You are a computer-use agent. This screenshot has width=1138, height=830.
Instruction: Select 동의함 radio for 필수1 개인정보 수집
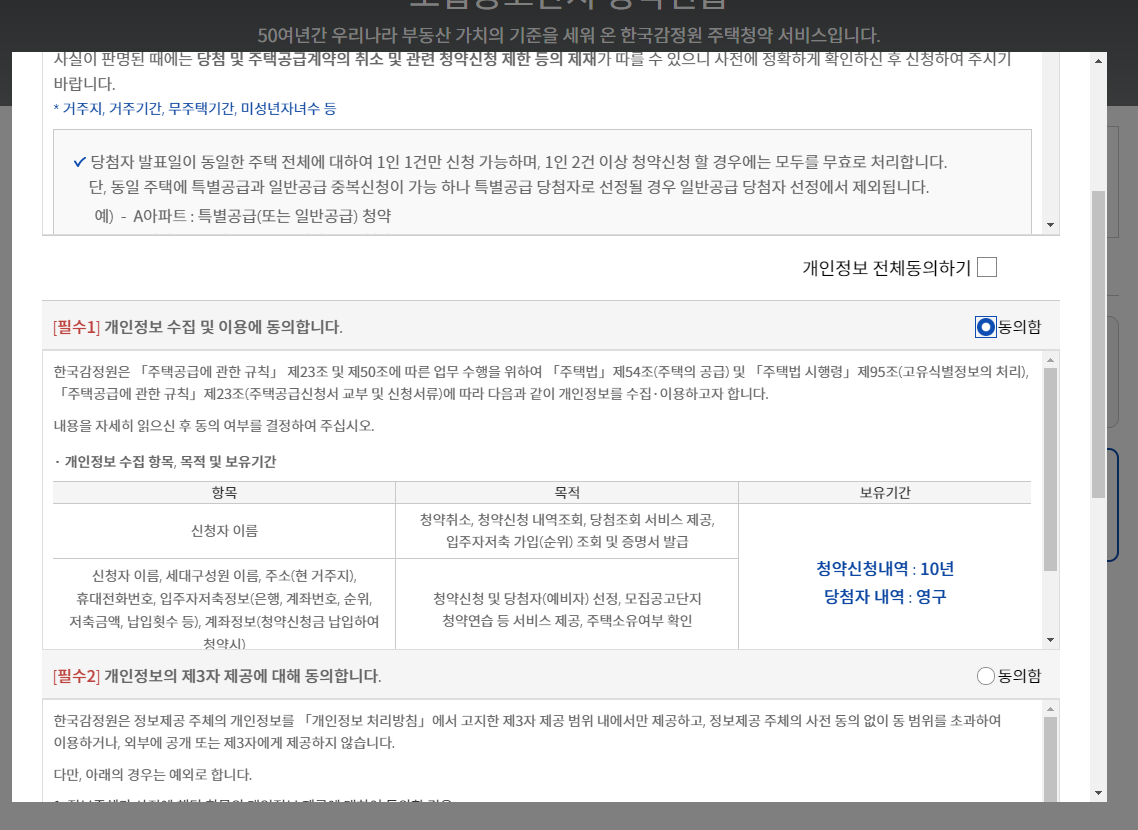[x=986, y=327]
